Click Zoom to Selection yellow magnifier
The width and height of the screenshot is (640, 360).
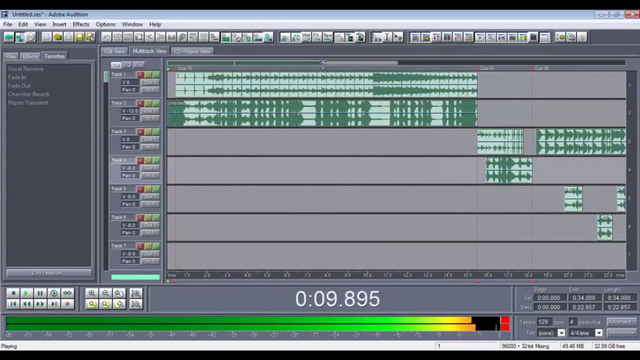click(92, 304)
